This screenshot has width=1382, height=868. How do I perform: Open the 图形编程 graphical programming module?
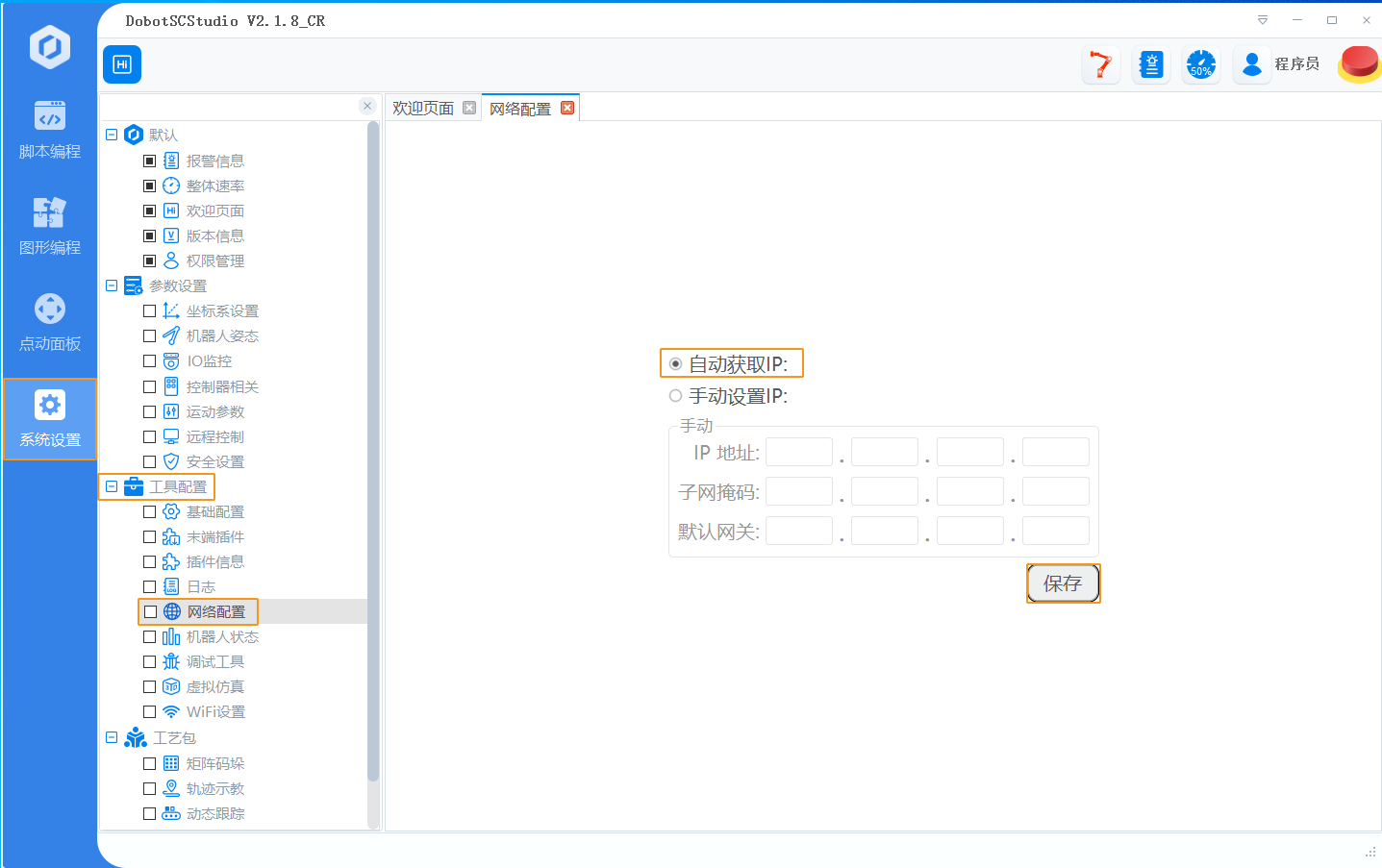click(x=49, y=227)
